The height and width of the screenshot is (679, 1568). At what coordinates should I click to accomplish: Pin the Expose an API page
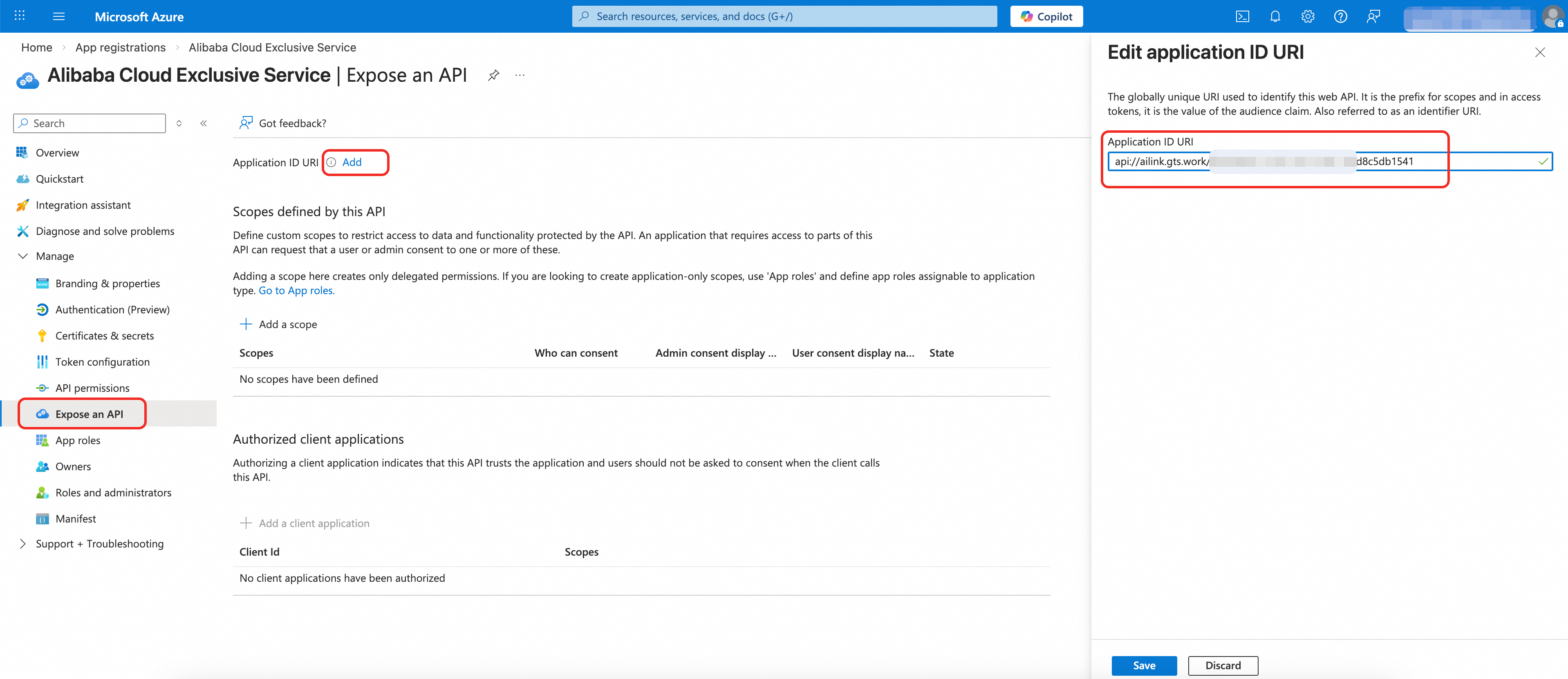point(494,76)
